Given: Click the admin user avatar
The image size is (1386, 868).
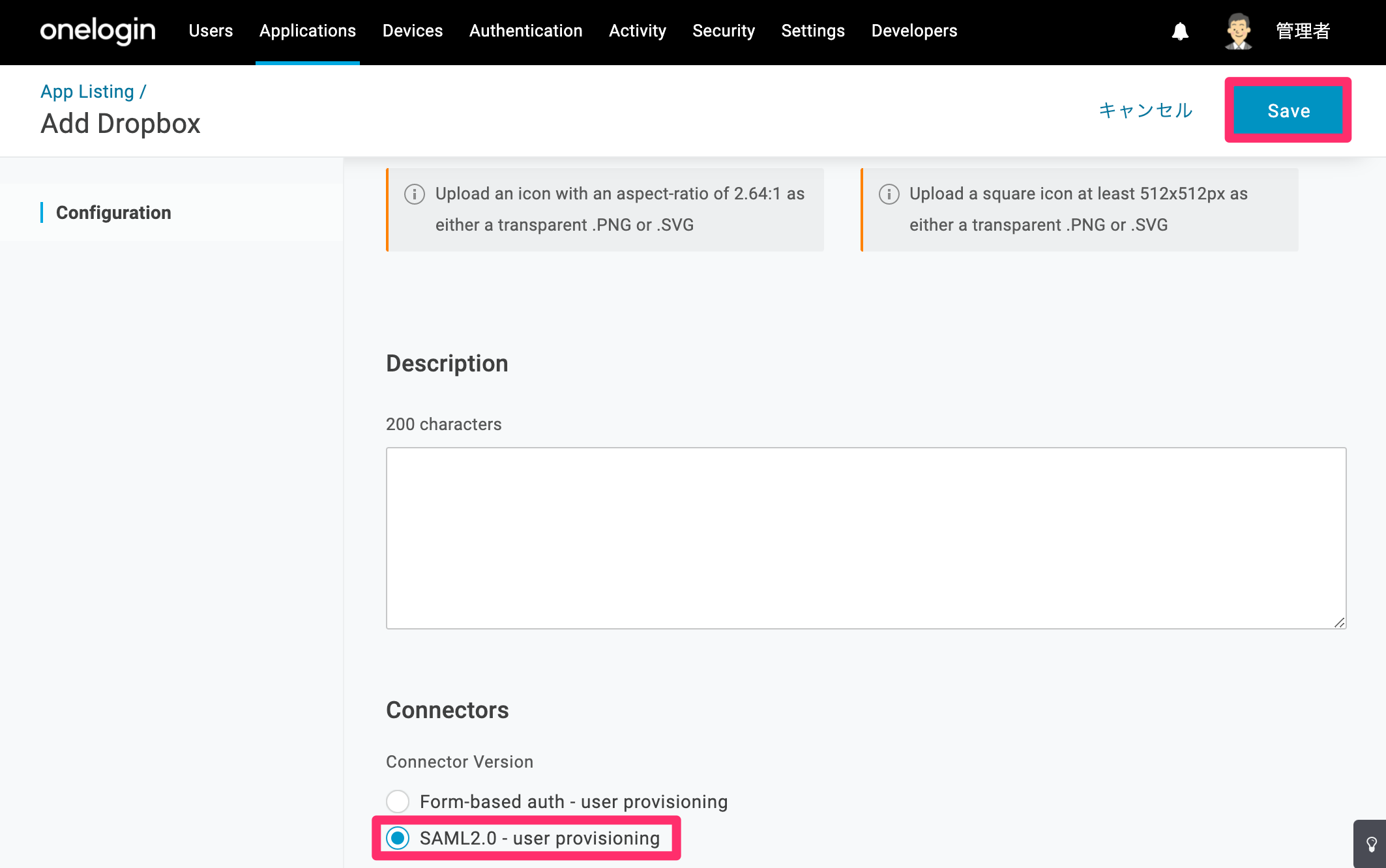Looking at the screenshot, I should 1238,31.
